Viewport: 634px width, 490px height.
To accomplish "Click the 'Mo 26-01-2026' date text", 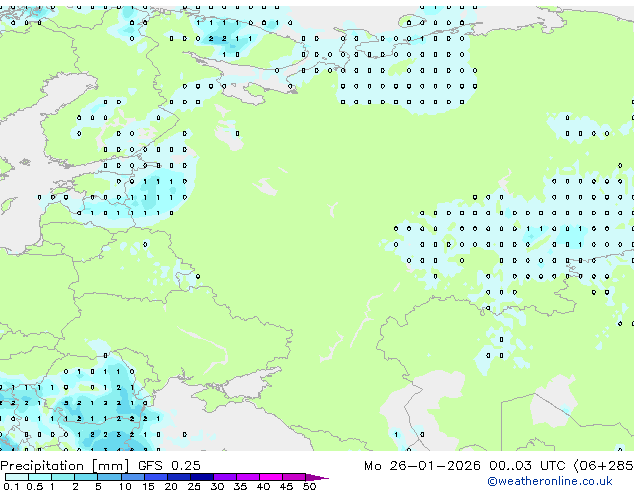I will coord(422,466).
